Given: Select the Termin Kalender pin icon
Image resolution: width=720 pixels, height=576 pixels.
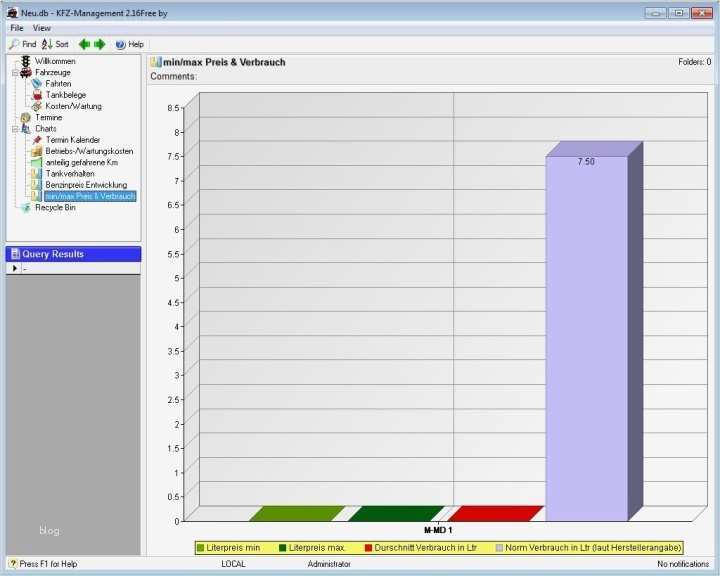Looking at the screenshot, I should pos(37,140).
